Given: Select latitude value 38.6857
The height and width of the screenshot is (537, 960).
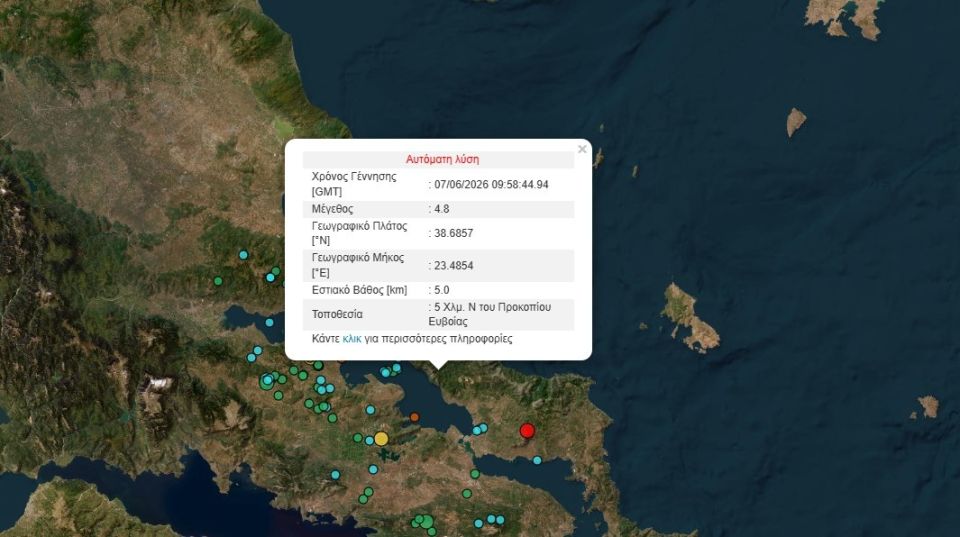Looking at the screenshot, I should [x=453, y=233].
